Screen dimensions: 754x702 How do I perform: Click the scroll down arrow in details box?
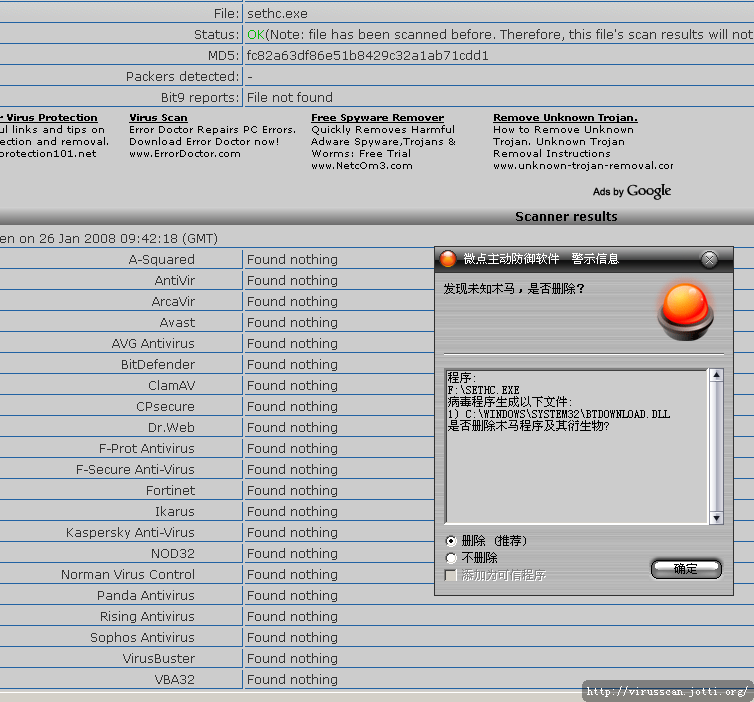[715, 518]
